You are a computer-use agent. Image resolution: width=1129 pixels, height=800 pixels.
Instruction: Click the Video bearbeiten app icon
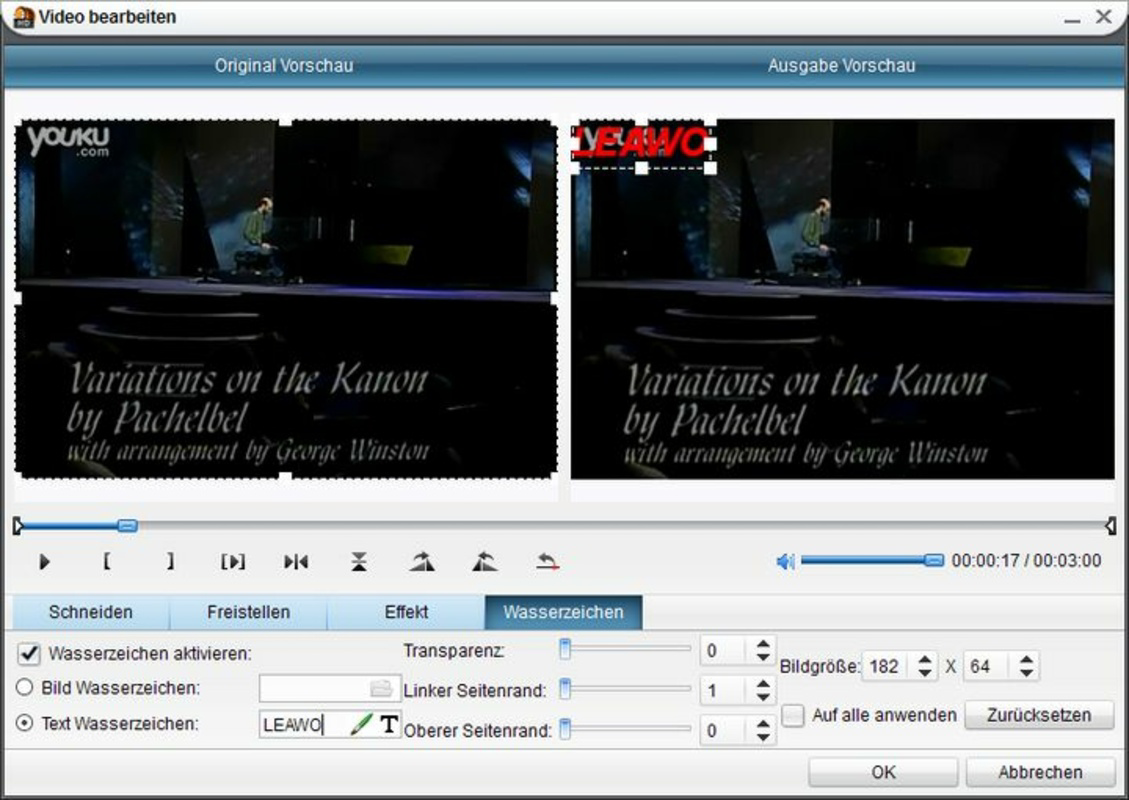click(x=24, y=17)
